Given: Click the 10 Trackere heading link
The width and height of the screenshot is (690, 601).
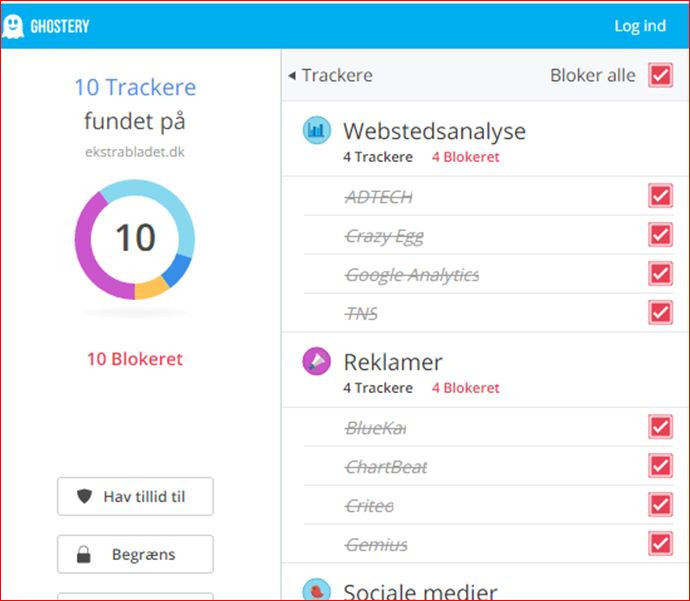Looking at the screenshot, I should 135,87.
